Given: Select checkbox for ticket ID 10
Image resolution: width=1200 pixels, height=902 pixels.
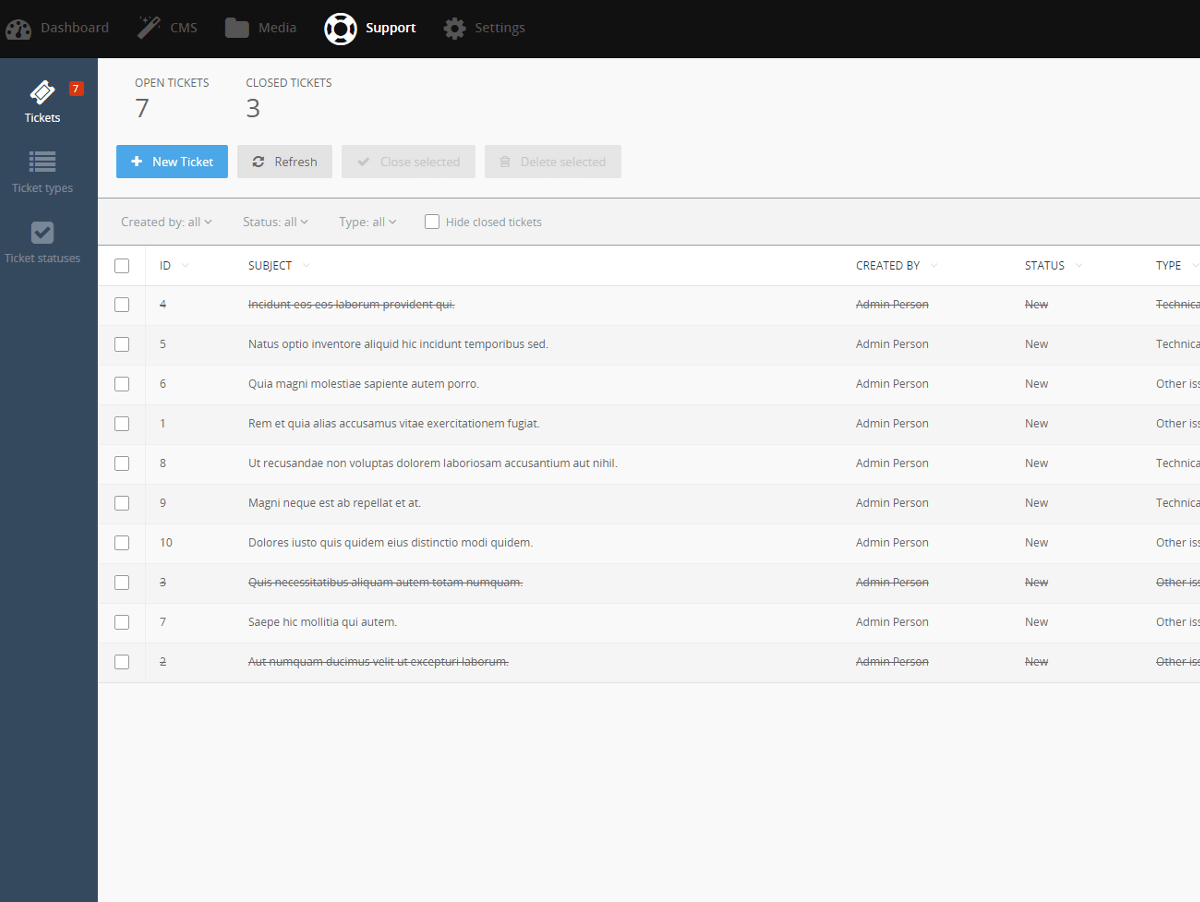Looking at the screenshot, I should 122,543.
